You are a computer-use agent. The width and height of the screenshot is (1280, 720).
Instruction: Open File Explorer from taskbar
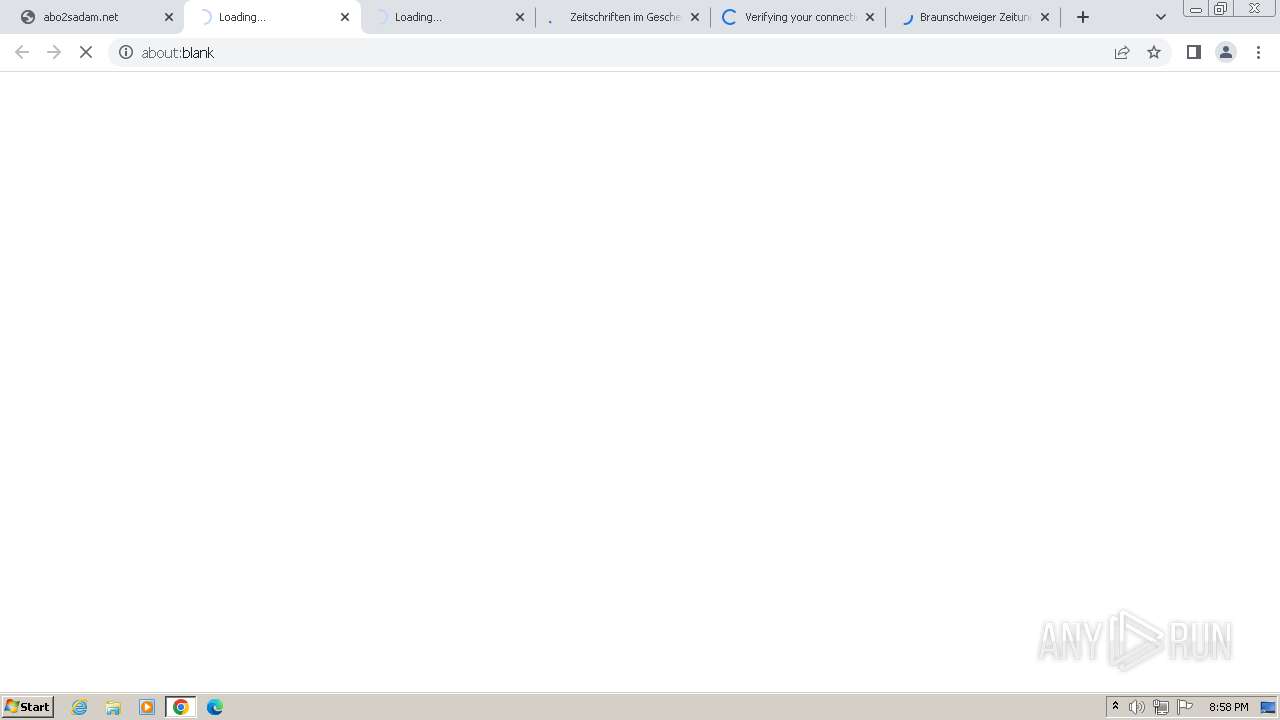[x=113, y=707]
